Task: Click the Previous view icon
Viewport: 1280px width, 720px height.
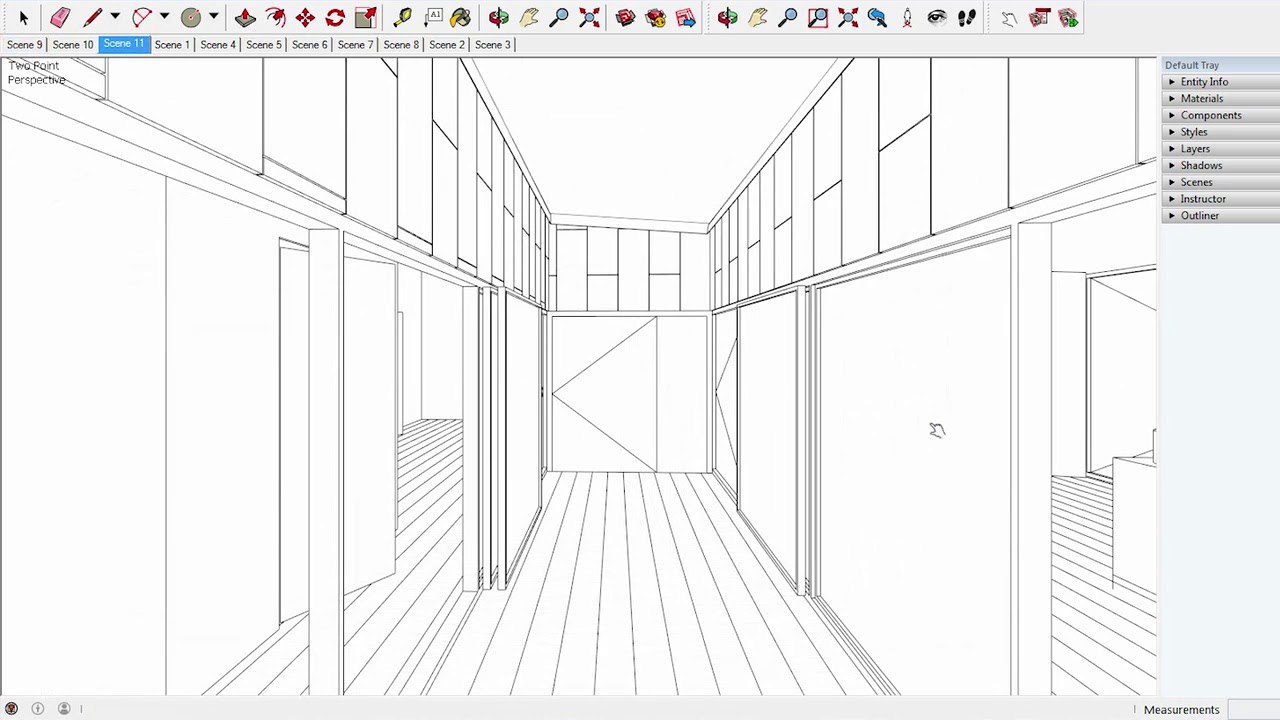Action: coord(877,17)
